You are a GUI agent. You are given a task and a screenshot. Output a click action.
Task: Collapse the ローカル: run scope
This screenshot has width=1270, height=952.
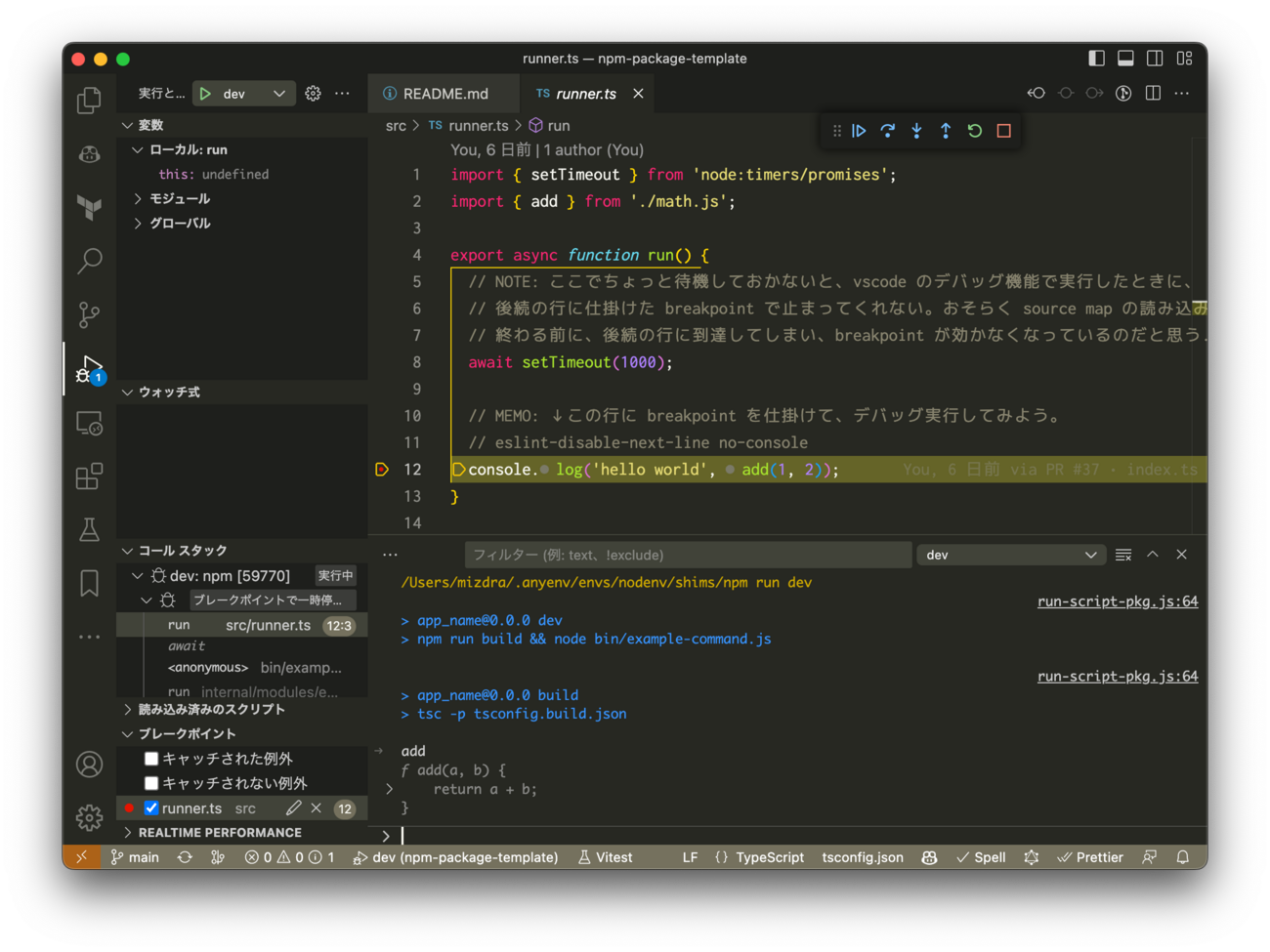coord(138,149)
